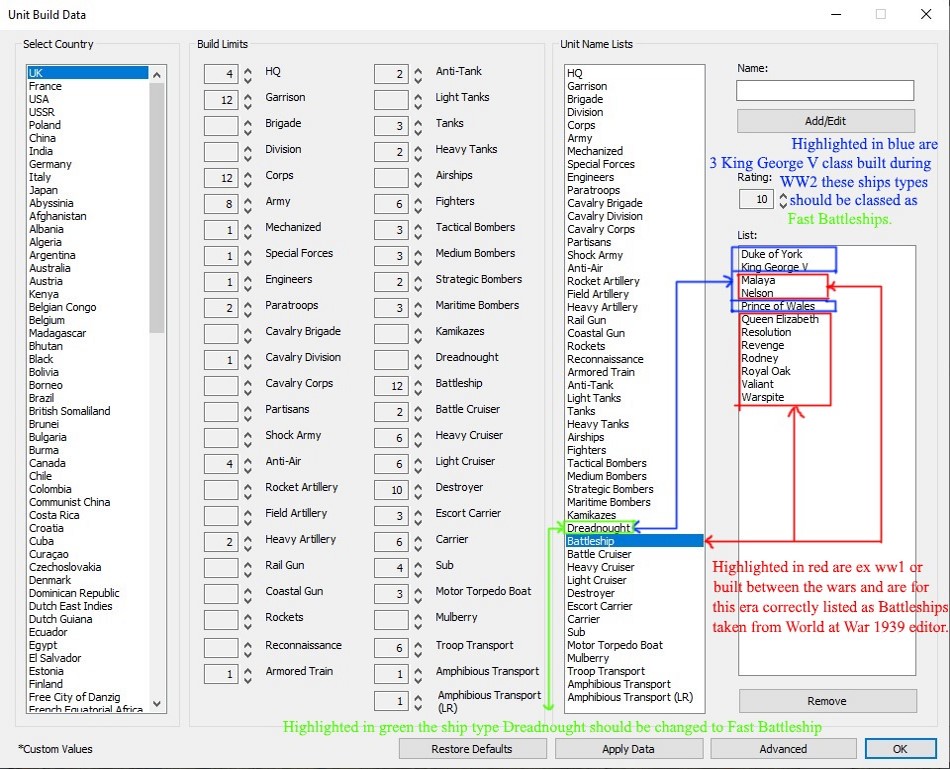Click the Mulberry build limit stepper
Viewport: 950px width, 769px height.
(418, 620)
